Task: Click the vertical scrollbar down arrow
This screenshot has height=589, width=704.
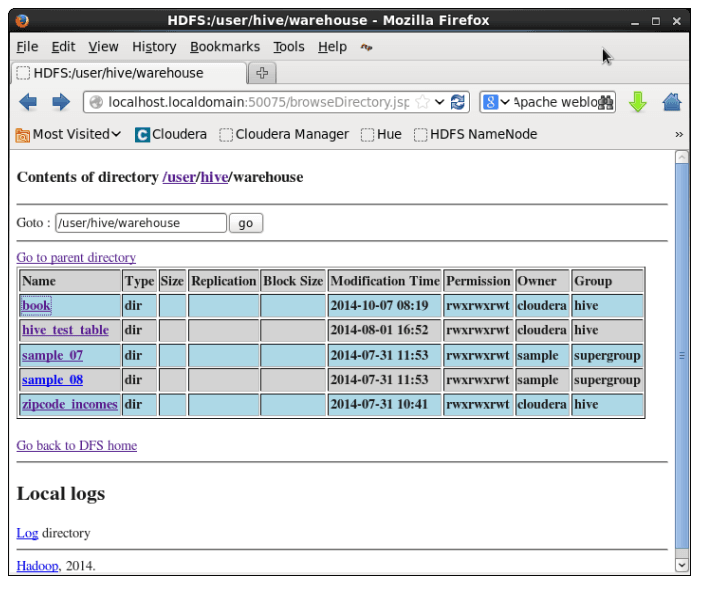Action: [682, 565]
